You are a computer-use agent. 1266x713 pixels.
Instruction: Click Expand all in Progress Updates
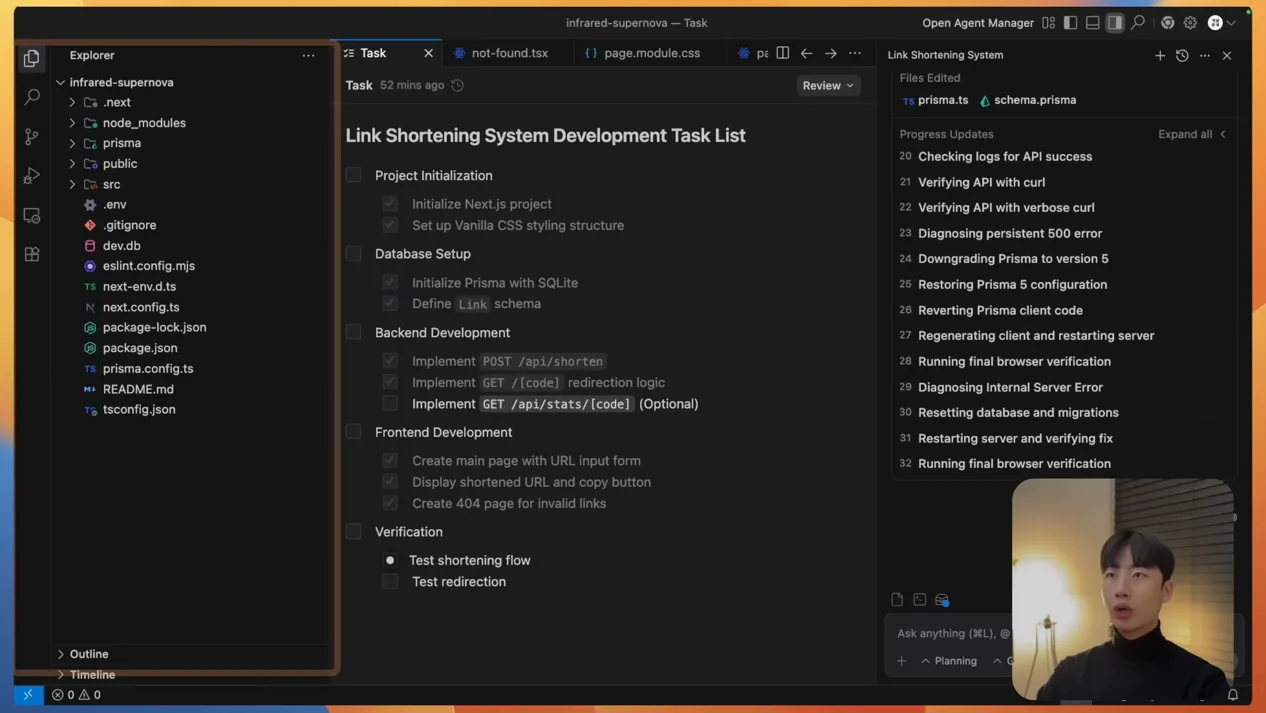[1185, 134]
